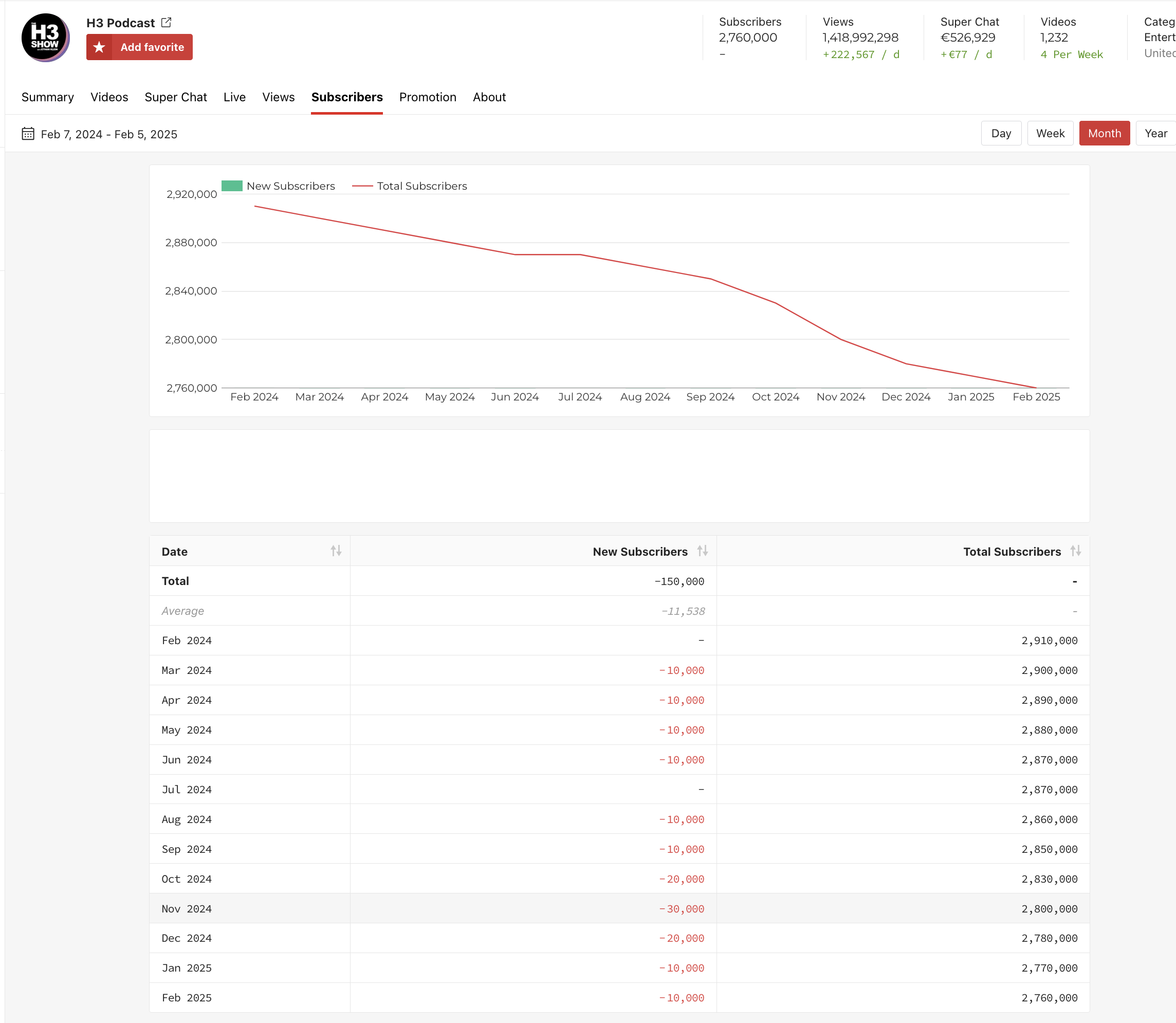Select the Month interval button

tap(1105, 133)
